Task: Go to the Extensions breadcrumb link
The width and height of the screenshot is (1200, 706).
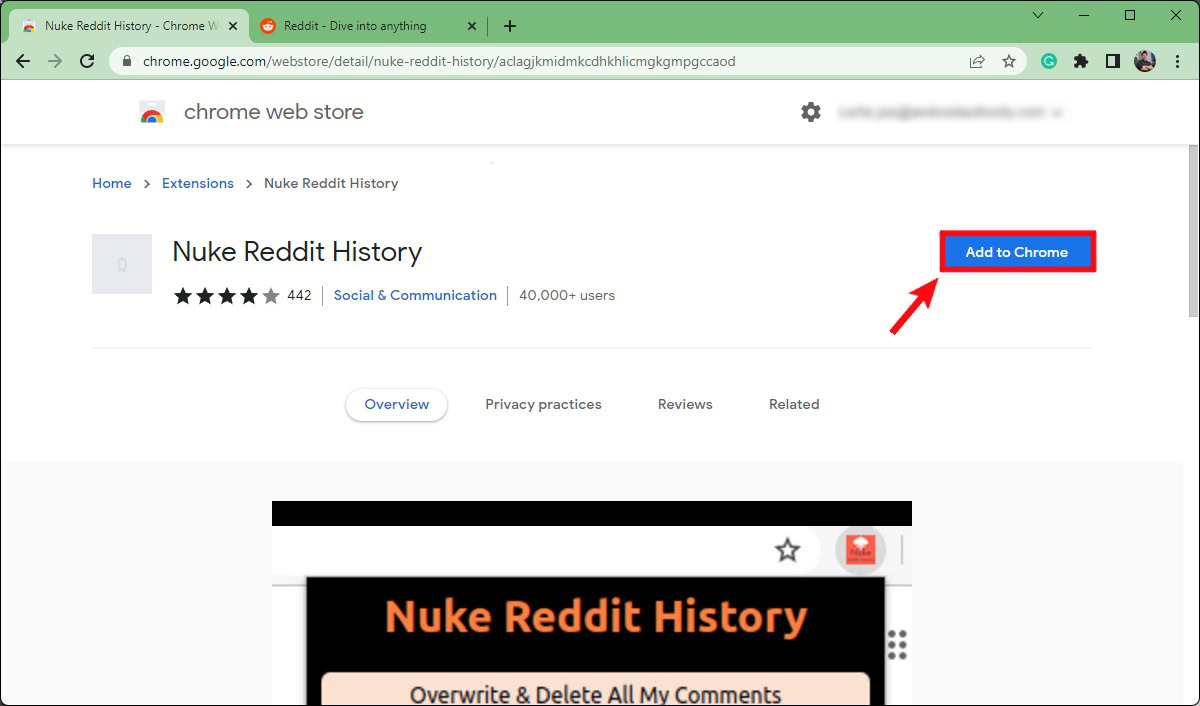Action: [x=198, y=183]
